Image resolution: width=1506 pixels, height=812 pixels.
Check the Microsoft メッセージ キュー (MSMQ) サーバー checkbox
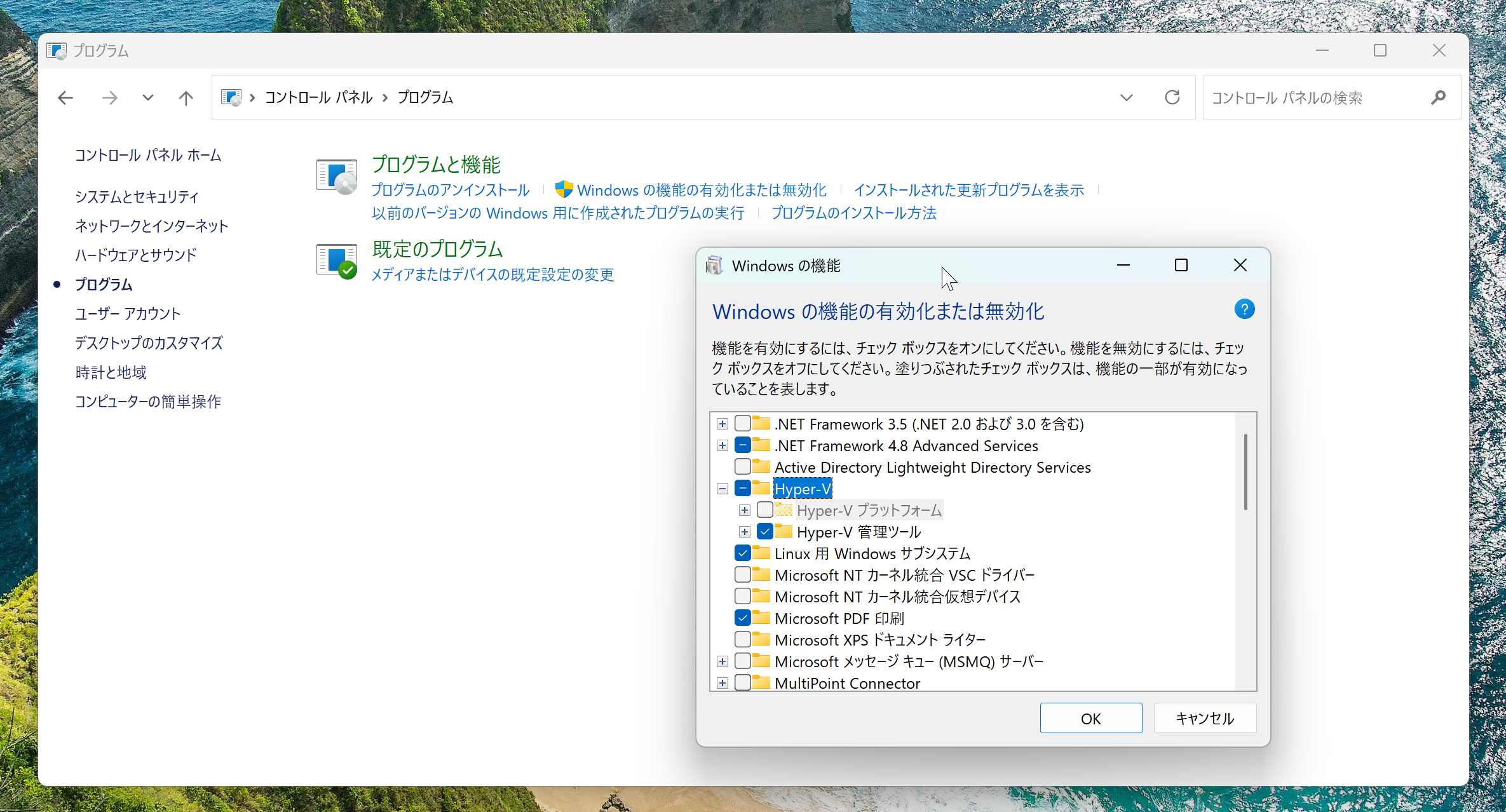[x=743, y=661]
